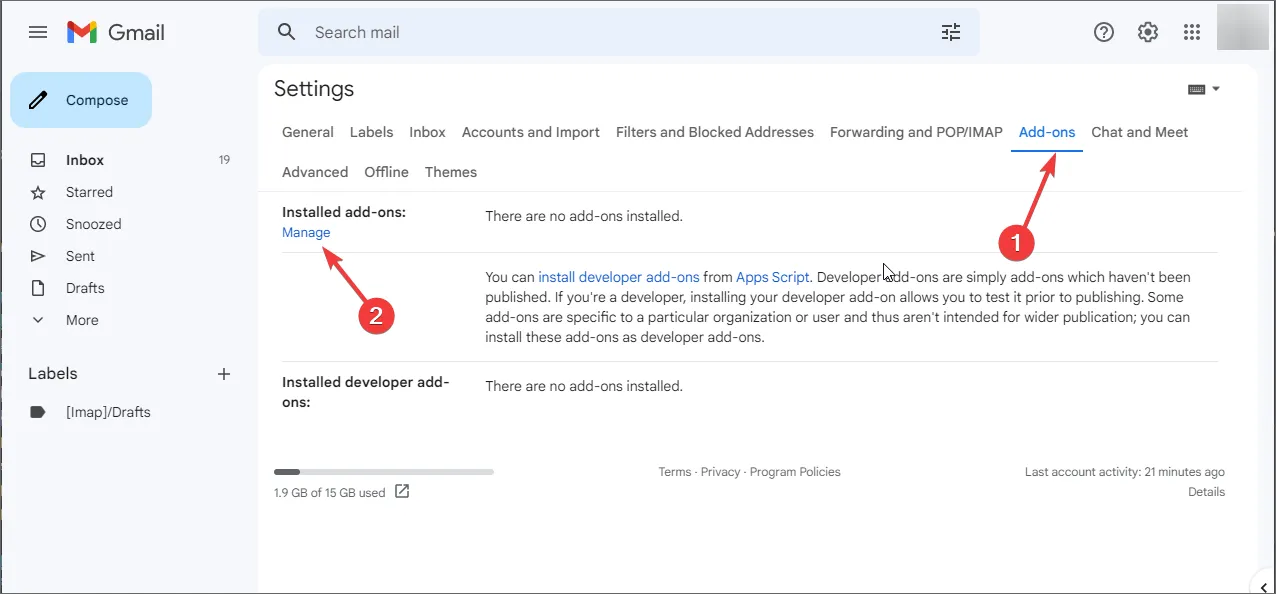View account activity Details link

[x=1206, y=491]
